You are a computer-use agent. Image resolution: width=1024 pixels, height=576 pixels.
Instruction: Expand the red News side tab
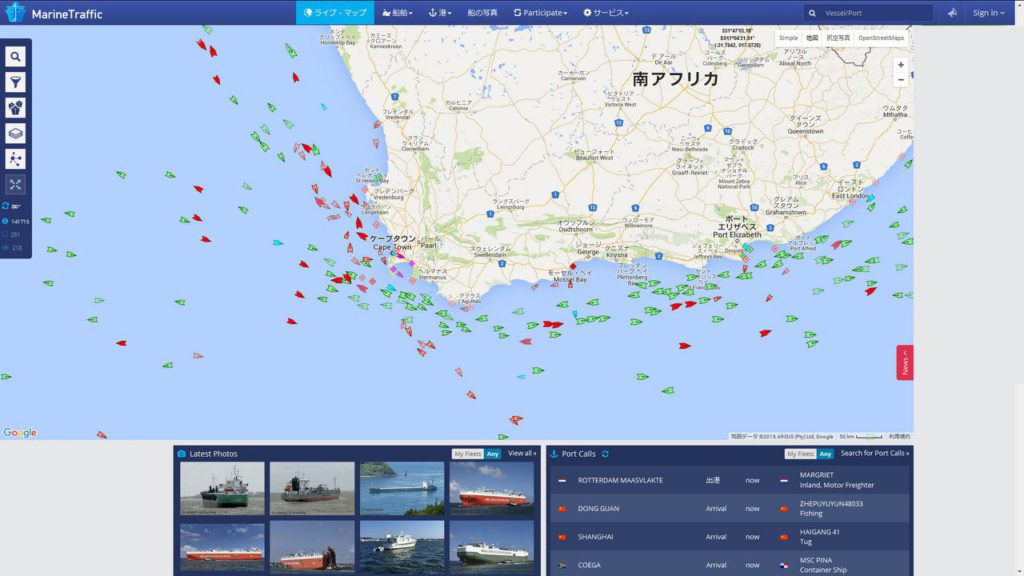pos(904,362)
